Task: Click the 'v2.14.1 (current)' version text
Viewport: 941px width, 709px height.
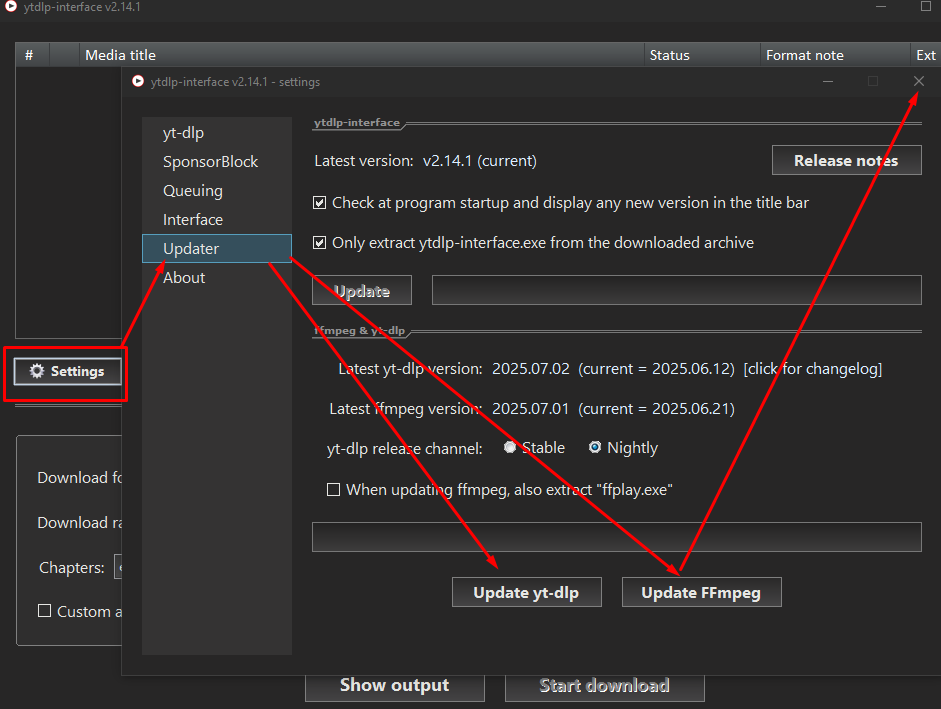Action: pos(480,161)
